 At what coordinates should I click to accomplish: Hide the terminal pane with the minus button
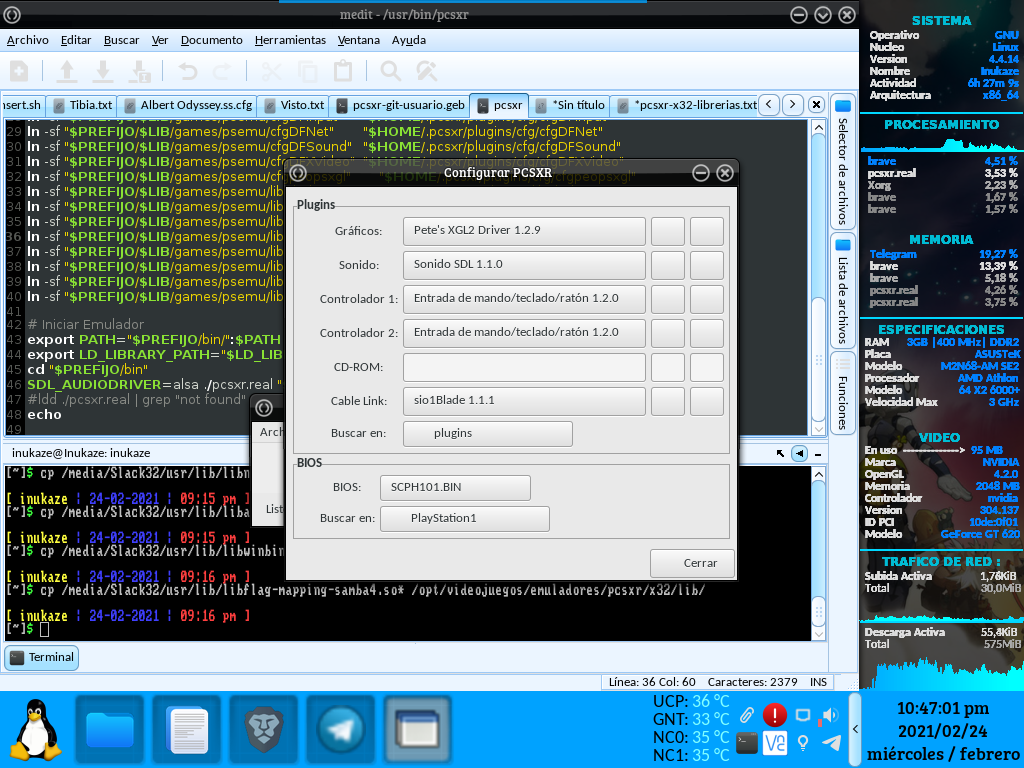pyautogui.click(x=818, y=453)
